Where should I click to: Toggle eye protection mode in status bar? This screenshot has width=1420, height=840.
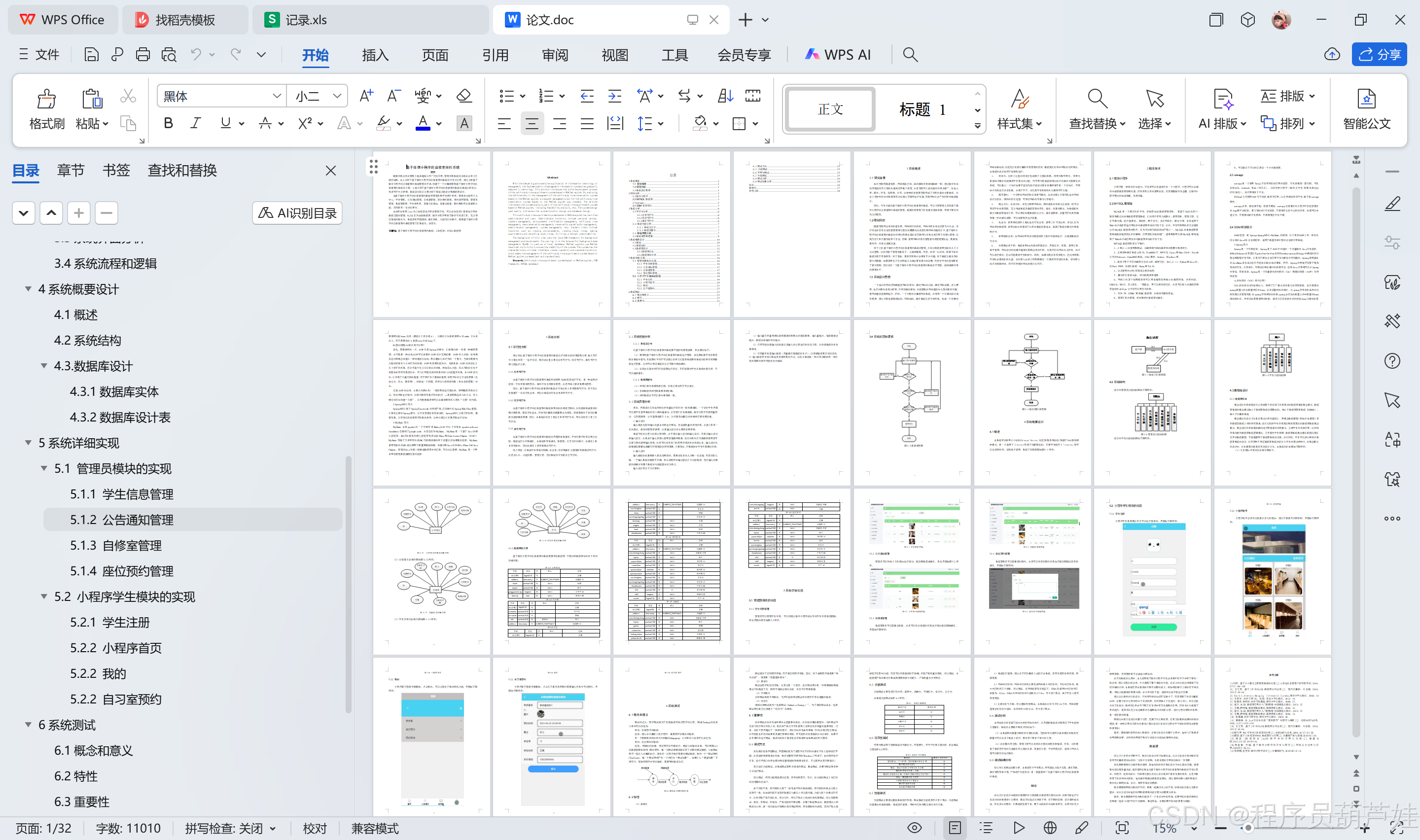click(x=915, y=828)
